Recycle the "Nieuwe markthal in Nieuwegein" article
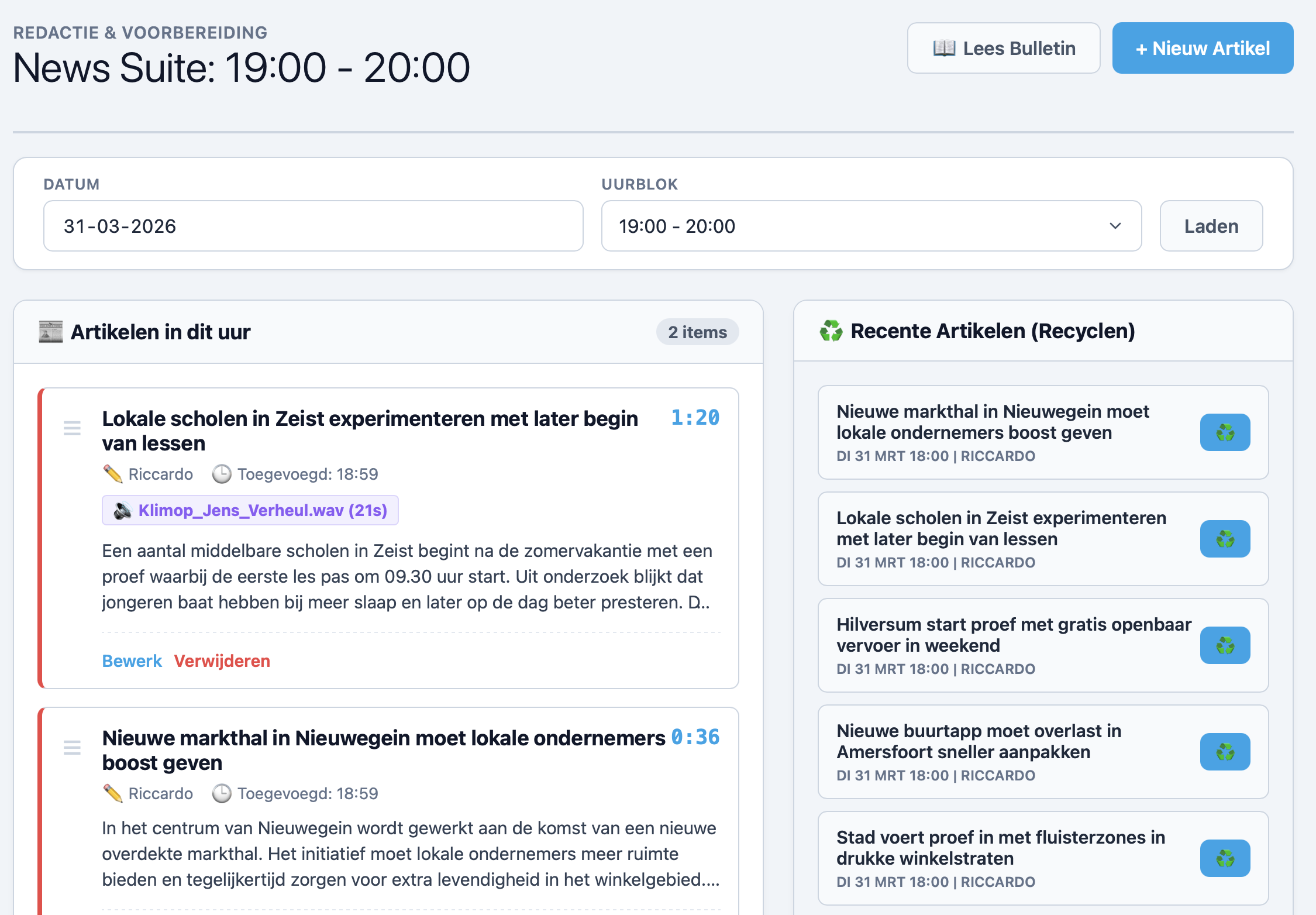This screenshot has height=915, width=1316. coord(1225,432)
